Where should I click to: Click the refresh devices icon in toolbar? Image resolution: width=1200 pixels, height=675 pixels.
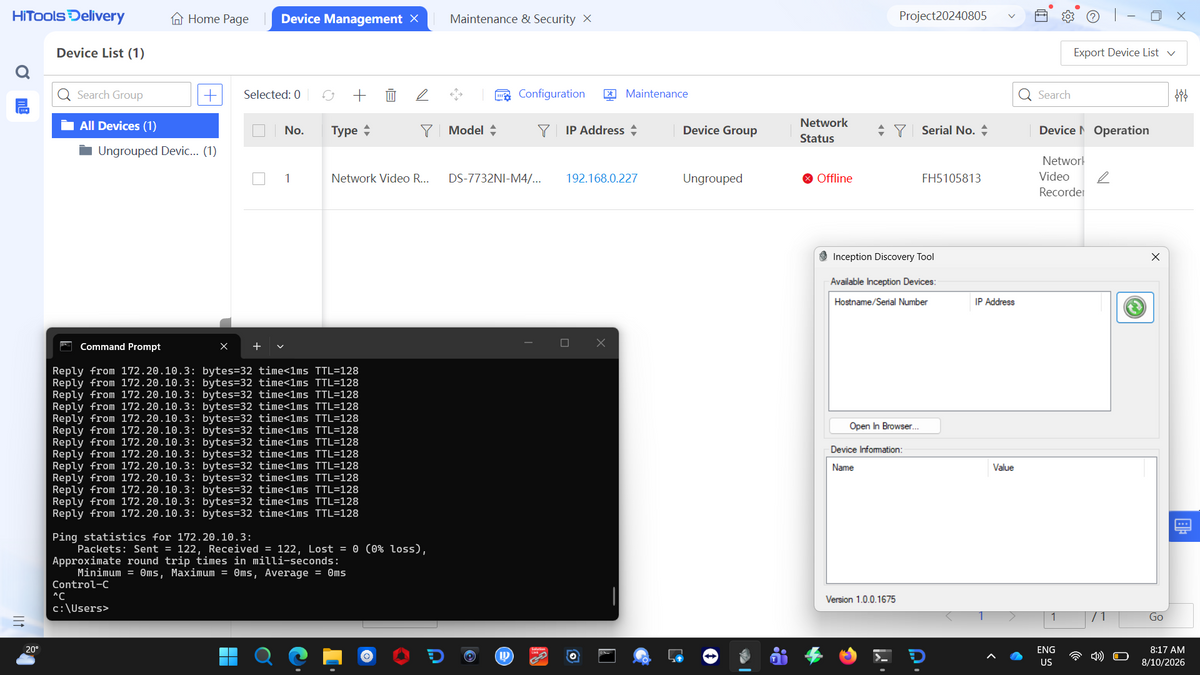(328, 95)
